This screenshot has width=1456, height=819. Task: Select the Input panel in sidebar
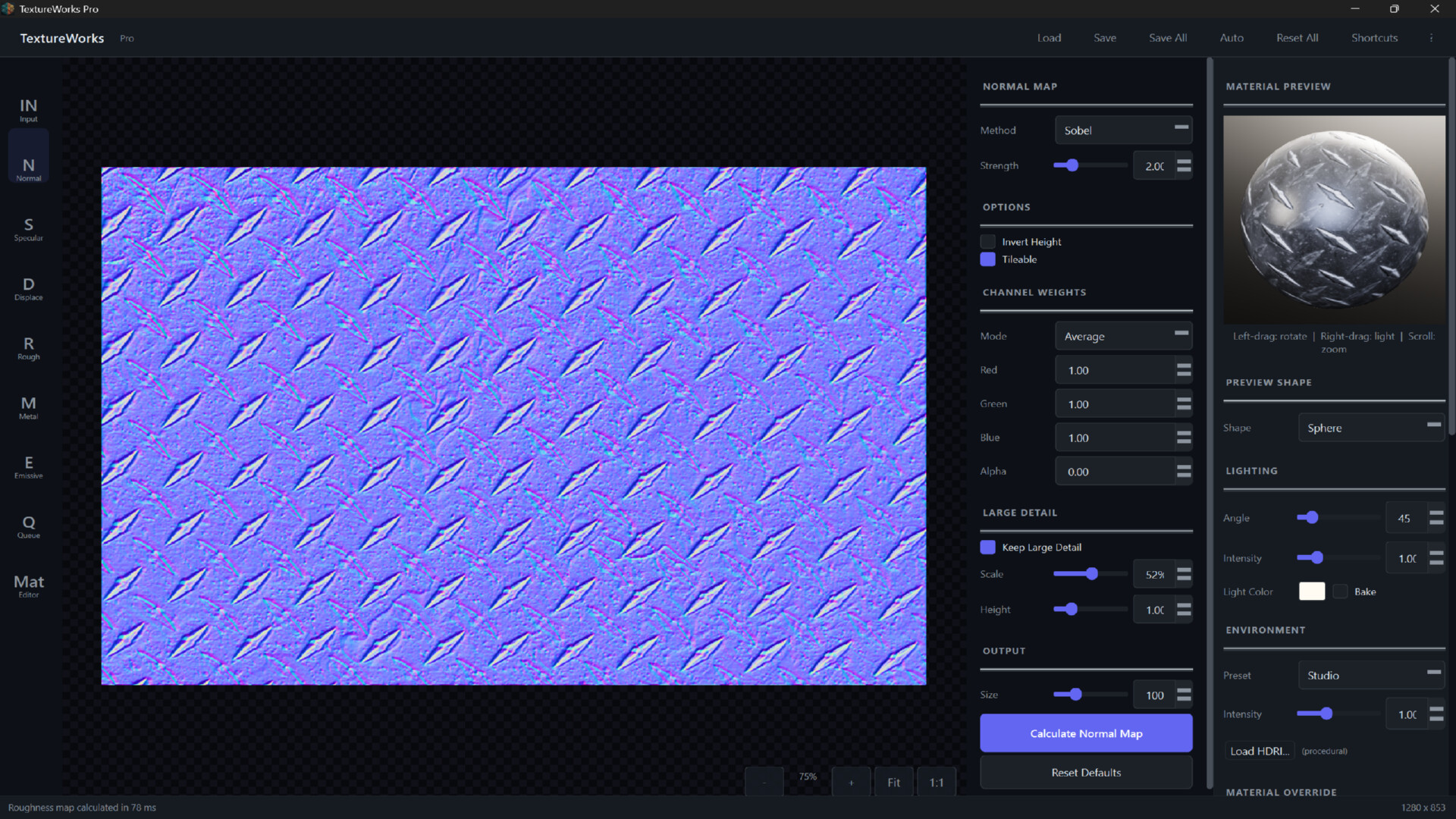pos(28,109)
